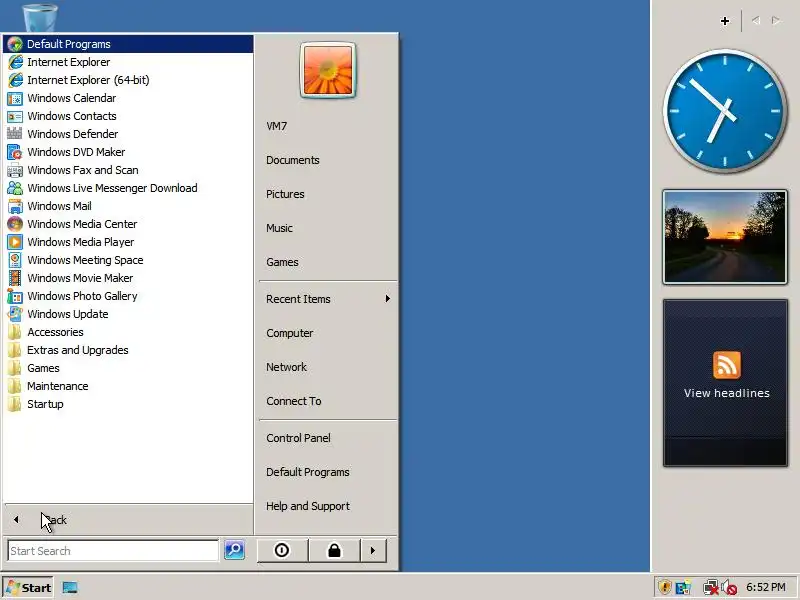Open Windows Calendar
Image resolution: width=800 pixels, height=600 pixels.
(128, 98)
